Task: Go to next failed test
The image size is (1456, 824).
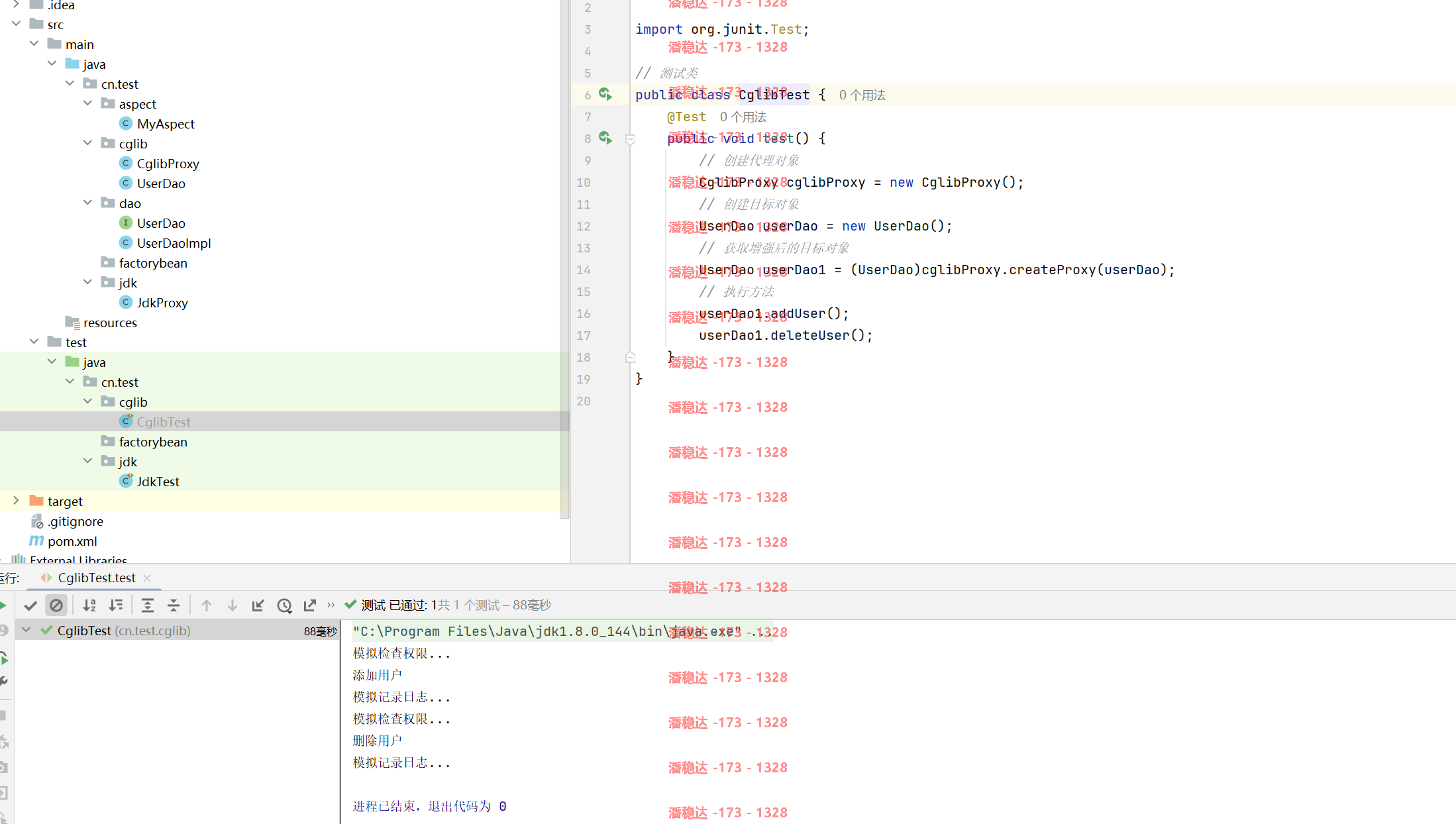Action: click(233, 605)
